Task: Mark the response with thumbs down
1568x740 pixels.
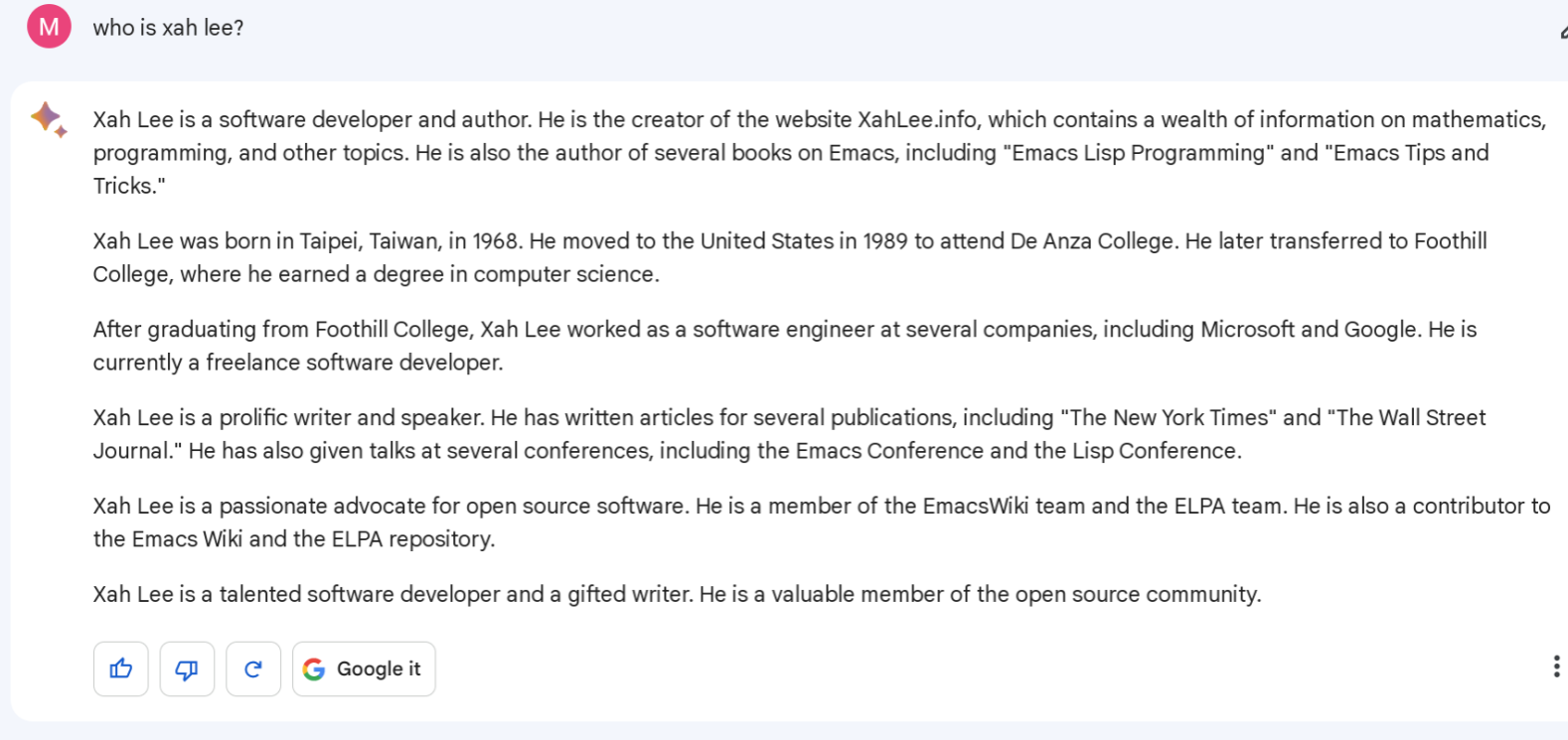Action: [x=187, y=668]
